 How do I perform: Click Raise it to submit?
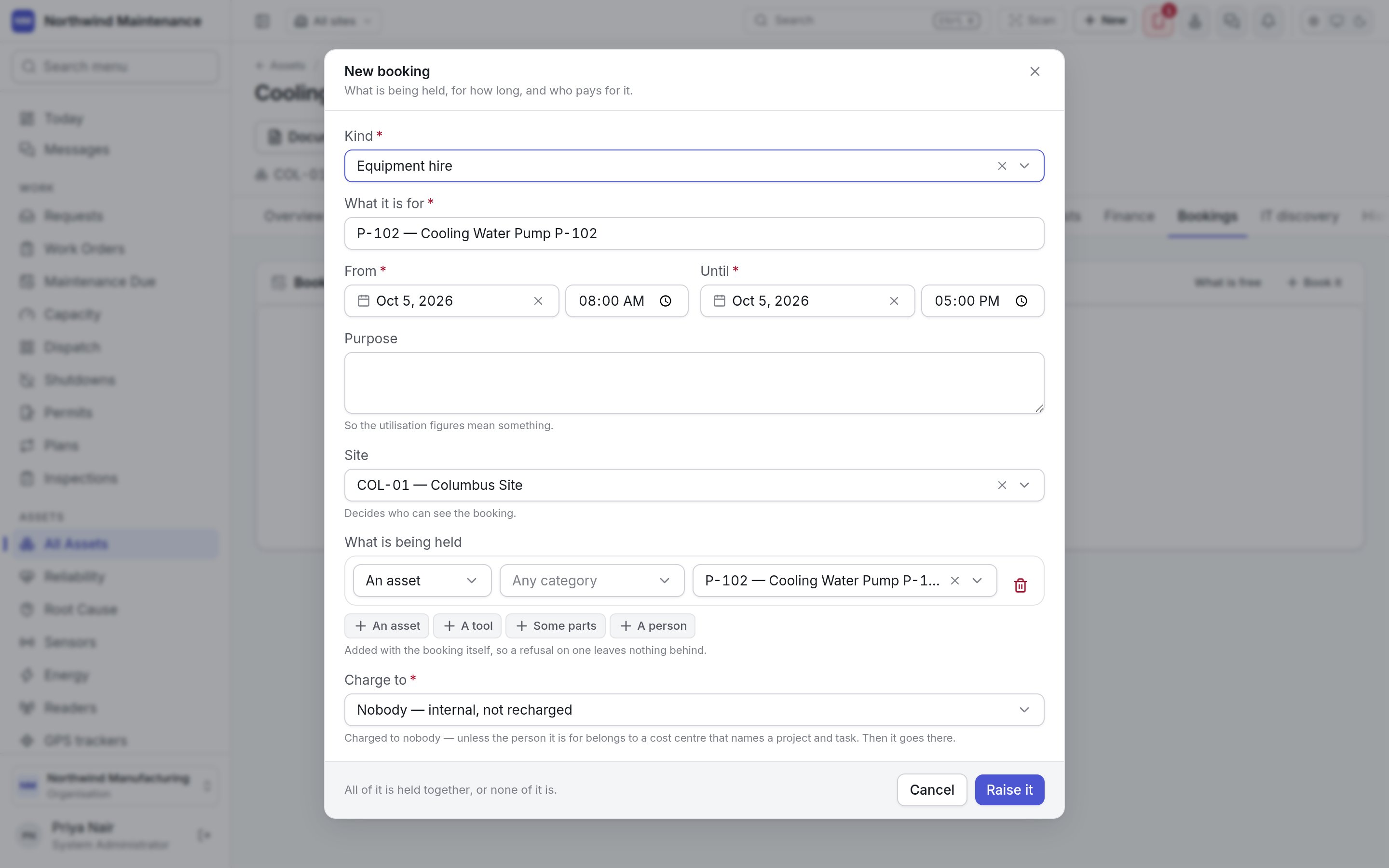click(x=1009, y=790)
